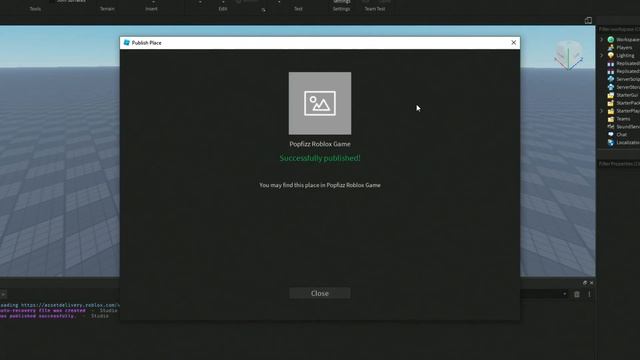Select the SoundService icon in Explorer
This screenshot has width=640, height=360.
point(611,127)
